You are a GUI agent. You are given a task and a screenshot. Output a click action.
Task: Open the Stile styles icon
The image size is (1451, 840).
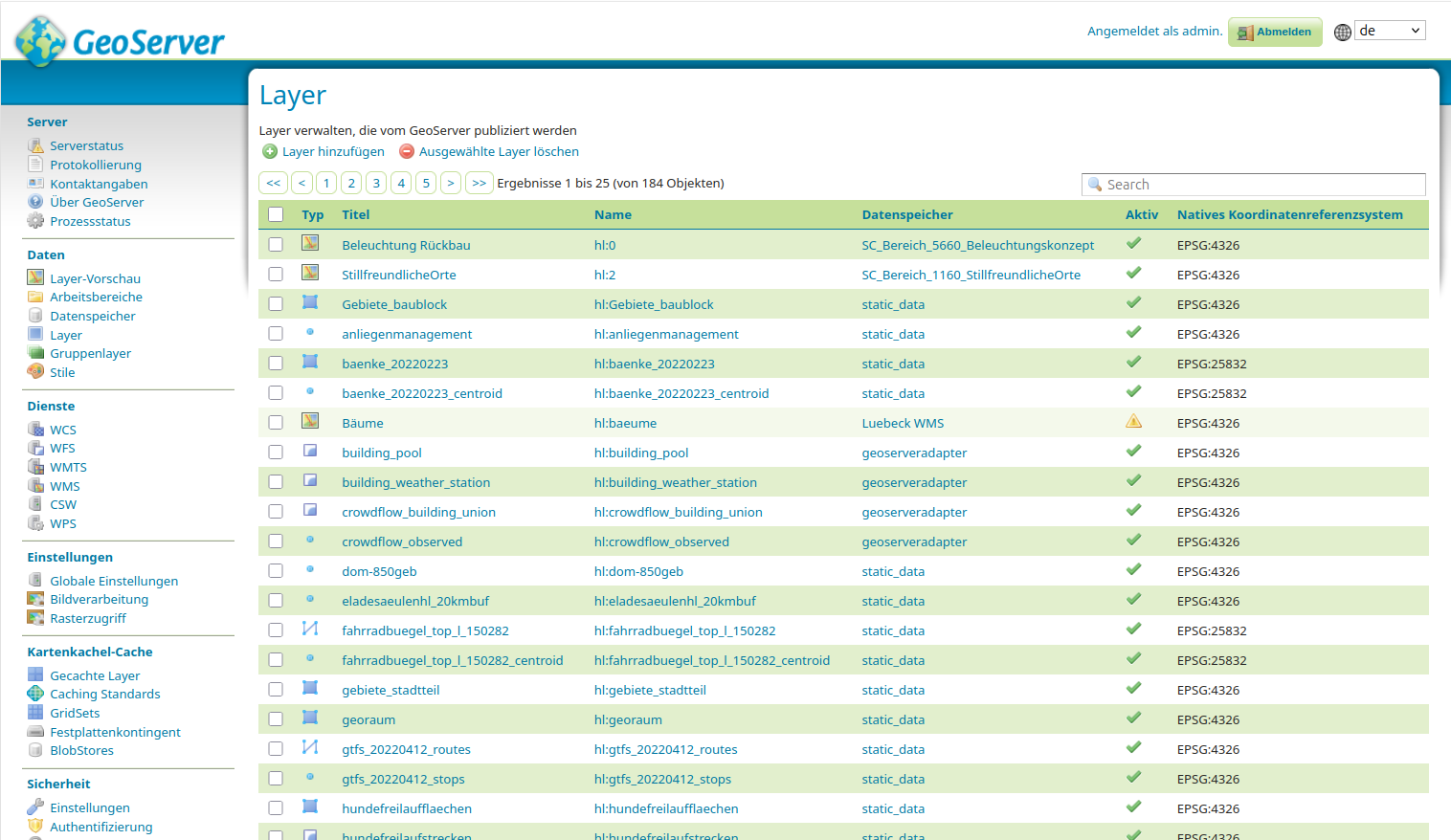tap(34, 372)
